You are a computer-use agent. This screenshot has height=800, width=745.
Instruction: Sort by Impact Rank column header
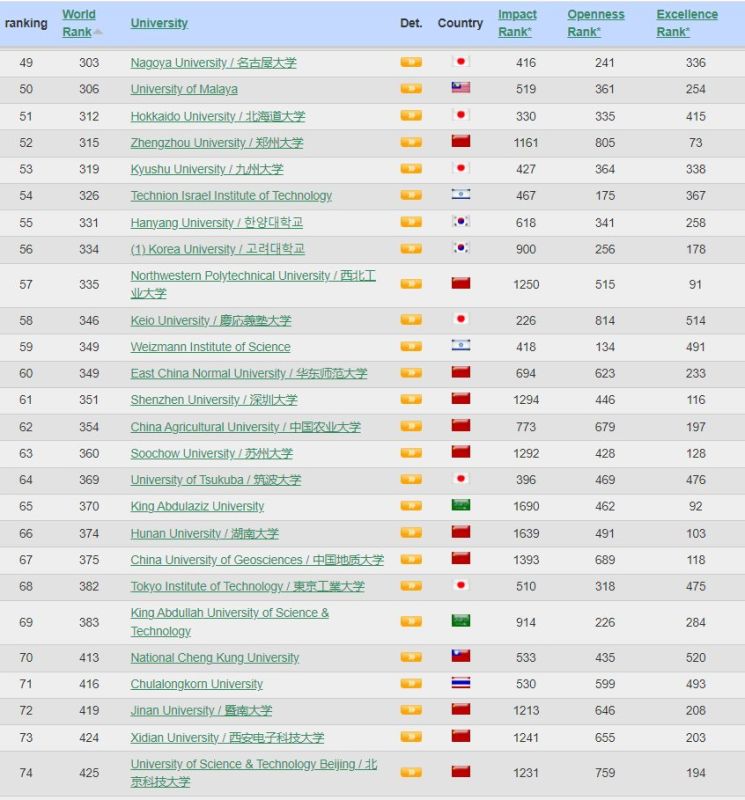point(517,23)
